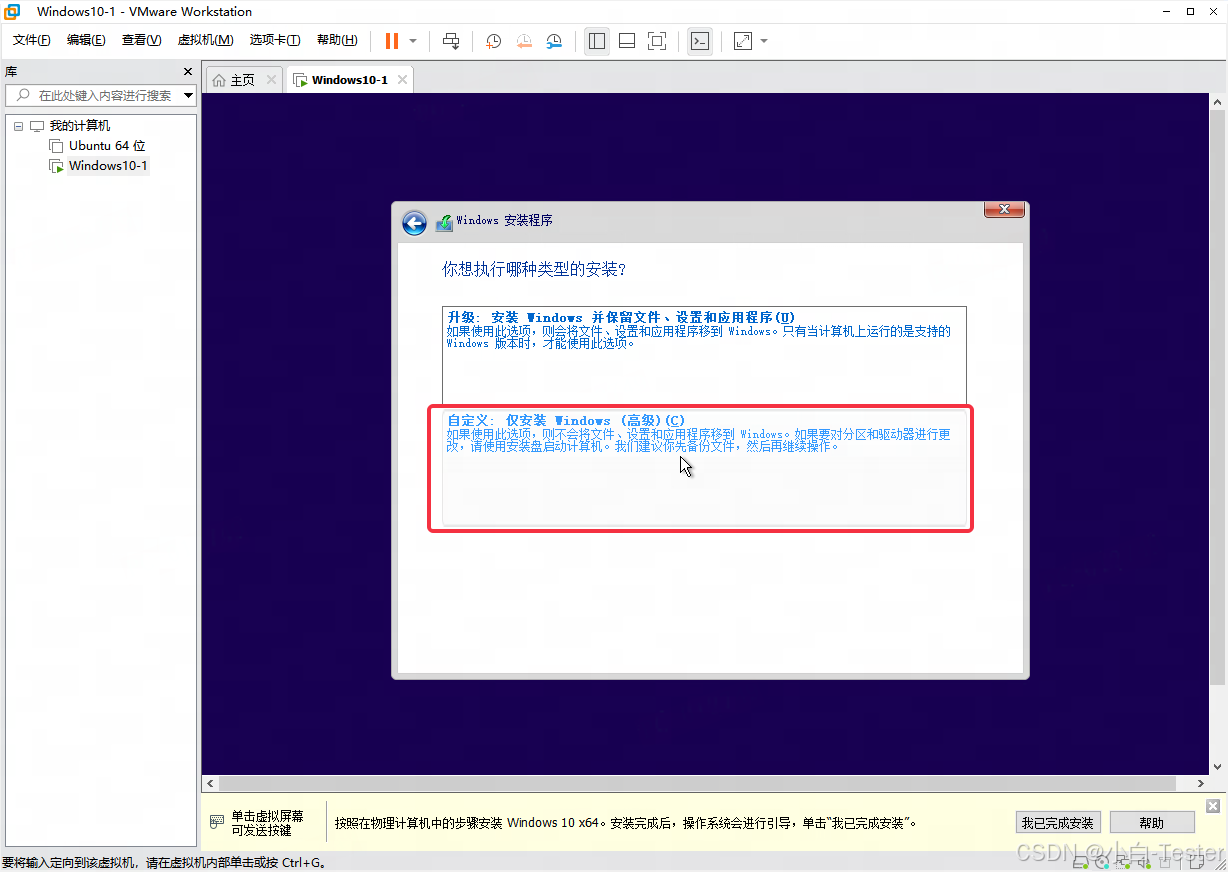
Task: Choose 自定义 仅安装 Windows (高级) option
Action: (x=704, y=466)
